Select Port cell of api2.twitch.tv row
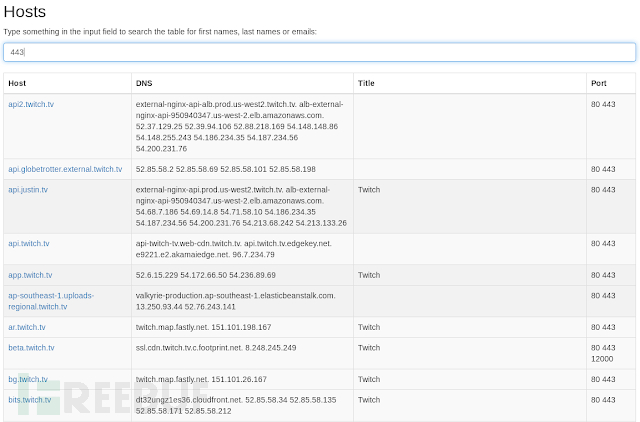 tap(611, 127)
